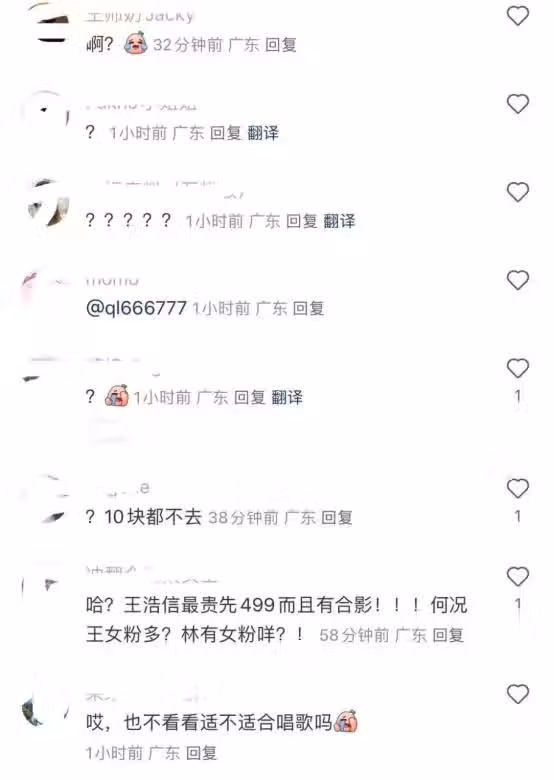Reply to the "10块都不去" comment

pos(337,518)
